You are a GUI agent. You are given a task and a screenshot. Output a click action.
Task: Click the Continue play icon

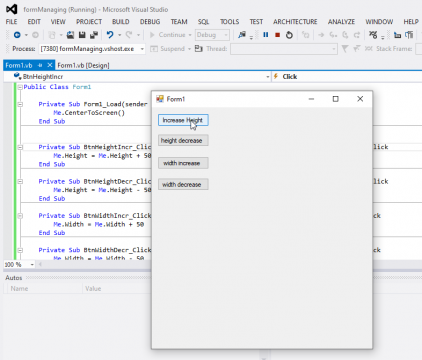point(152,35)
